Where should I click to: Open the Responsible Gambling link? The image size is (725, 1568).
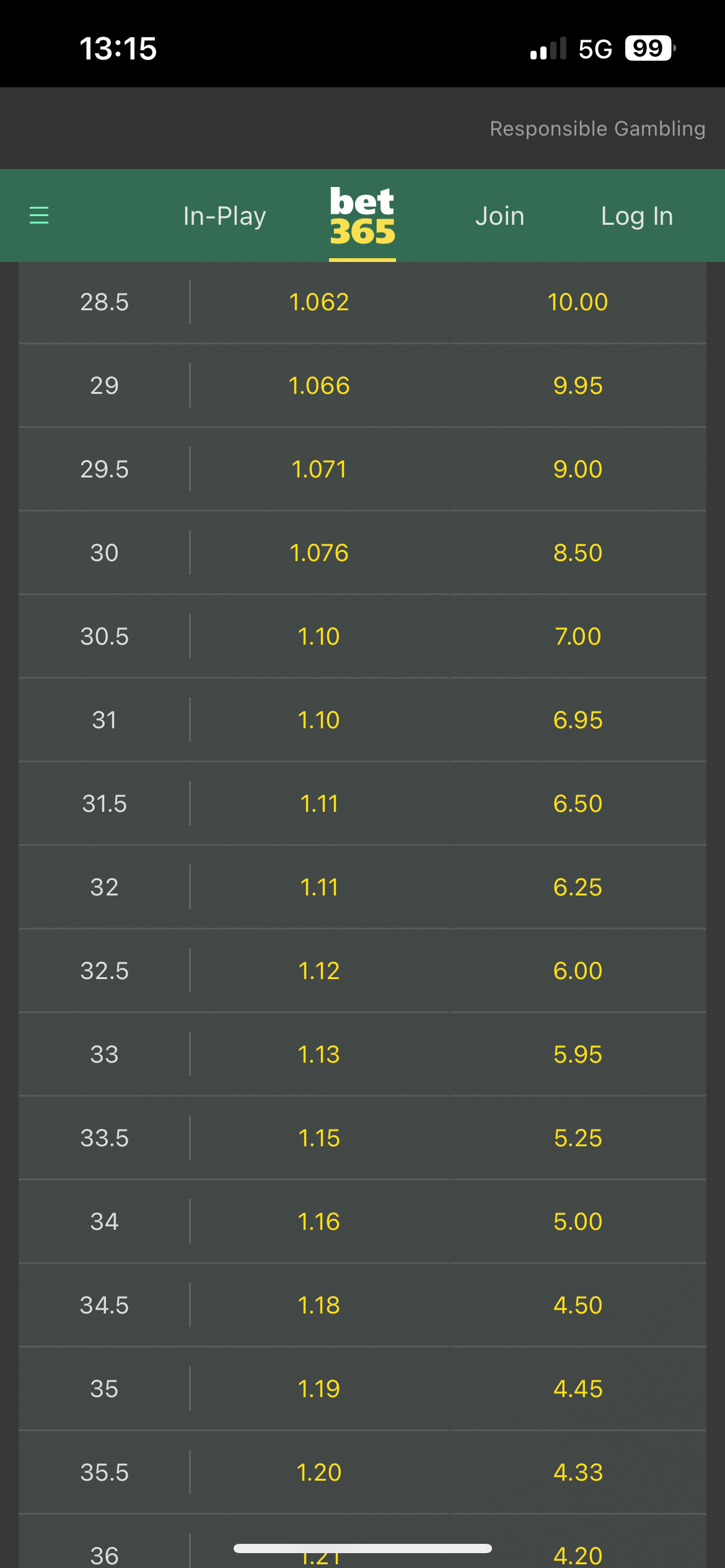(x=597, y=128)
